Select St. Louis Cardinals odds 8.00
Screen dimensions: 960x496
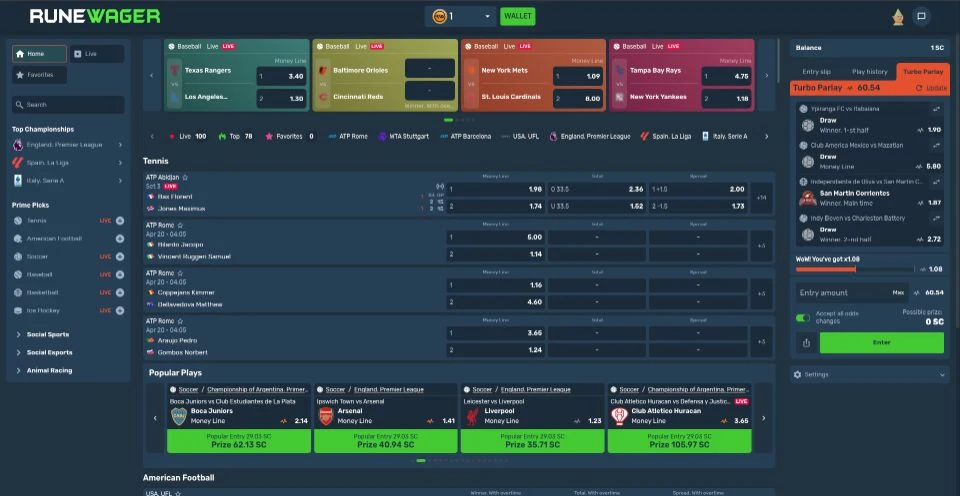[x=577, y=99]
